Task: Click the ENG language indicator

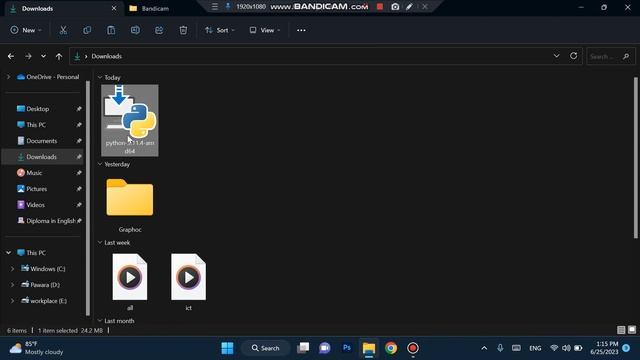Action: point(535,348)
